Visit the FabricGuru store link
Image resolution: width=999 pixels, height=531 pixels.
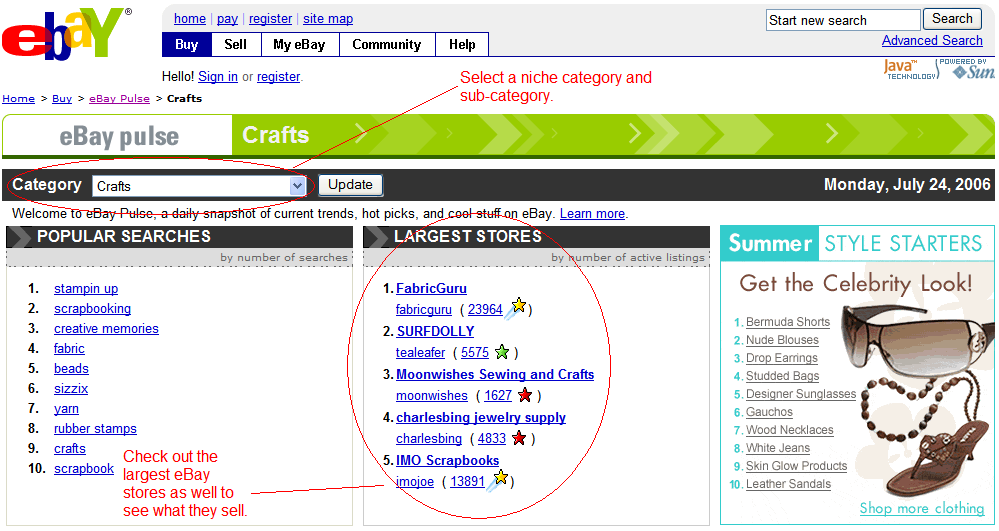point(431,288)
